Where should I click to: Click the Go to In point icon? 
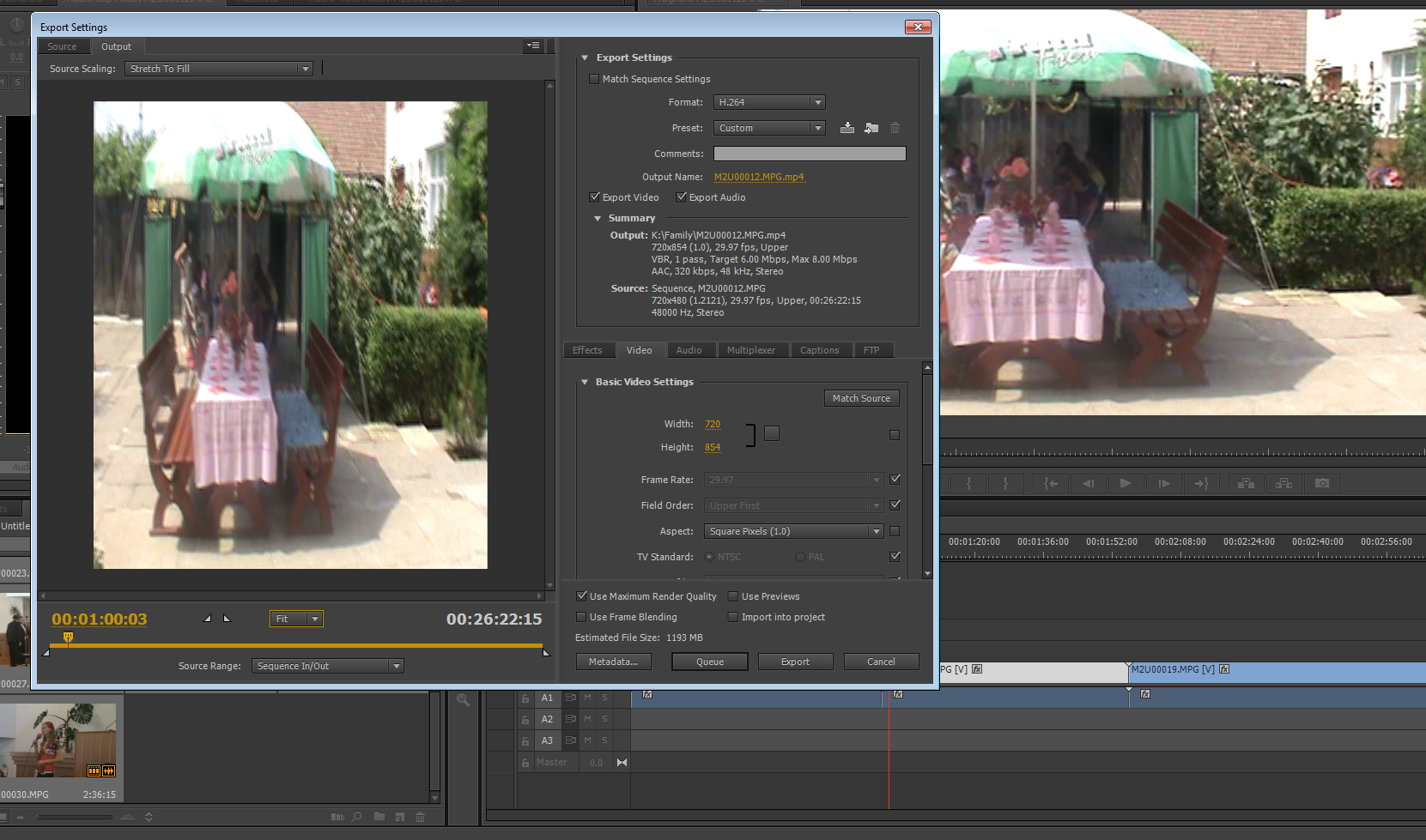point(1050,484)
